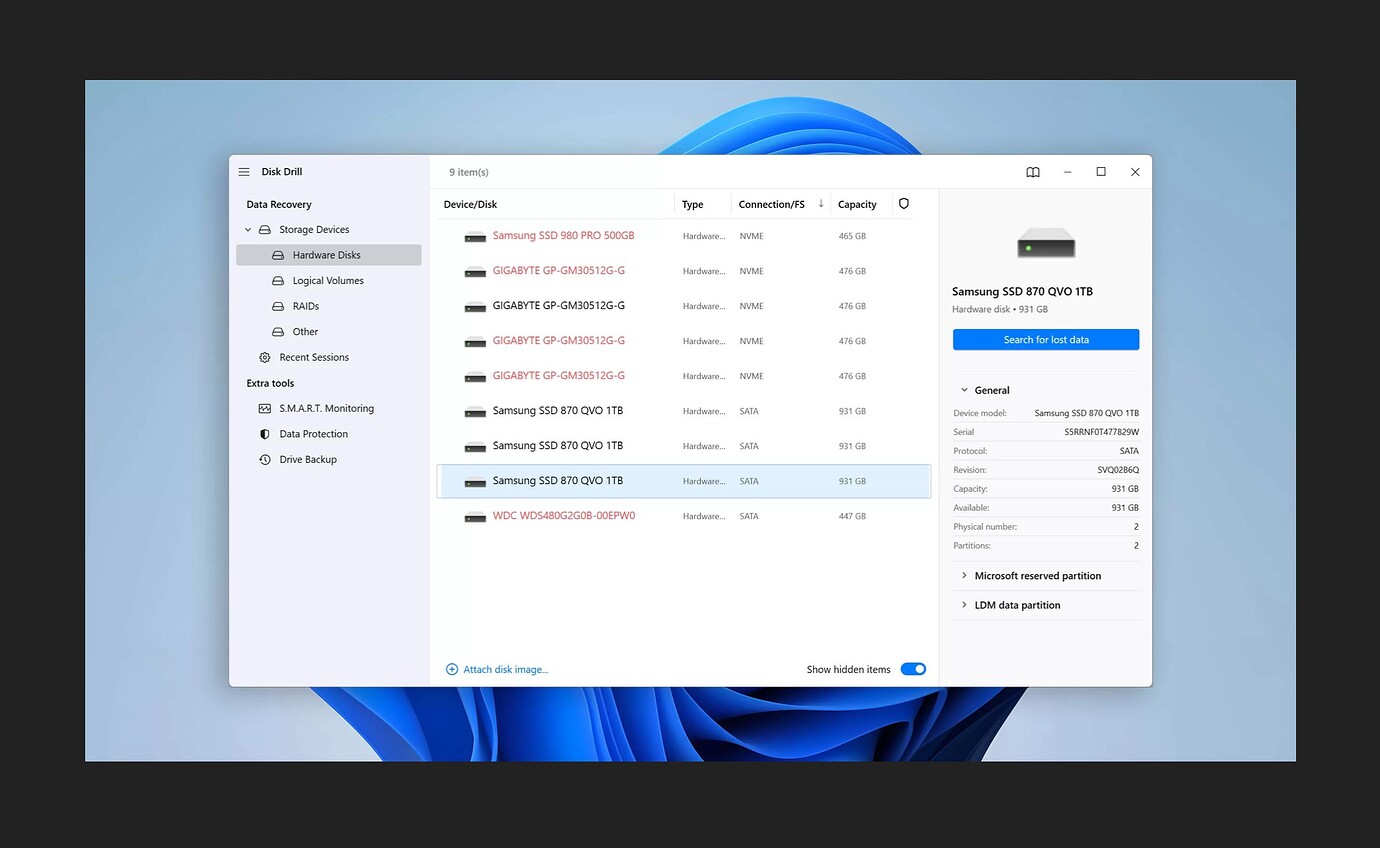Click the book help icon in title bar
Screen dimensions: 1380x848
(1033, 172)
